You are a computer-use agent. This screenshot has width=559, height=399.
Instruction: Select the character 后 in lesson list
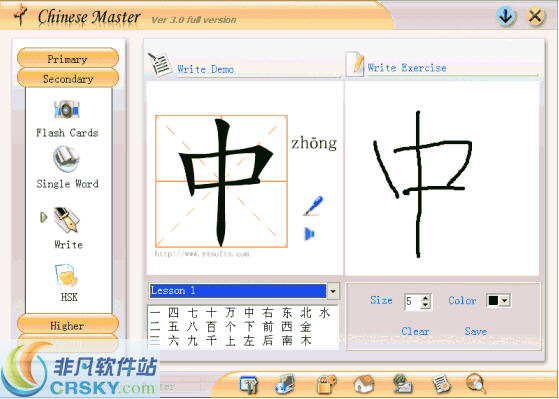click(268, 341)
